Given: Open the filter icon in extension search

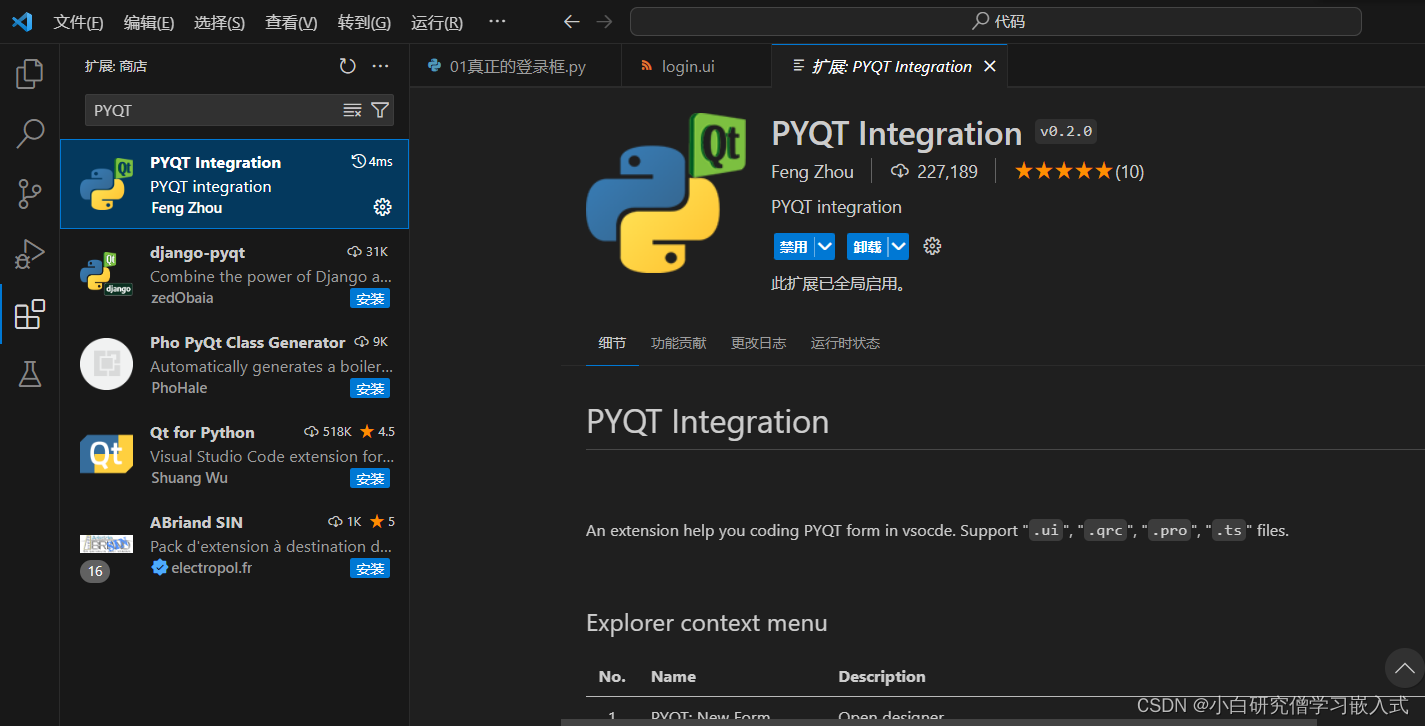Looking at the screenshot, I should click(x=380, y=110).
